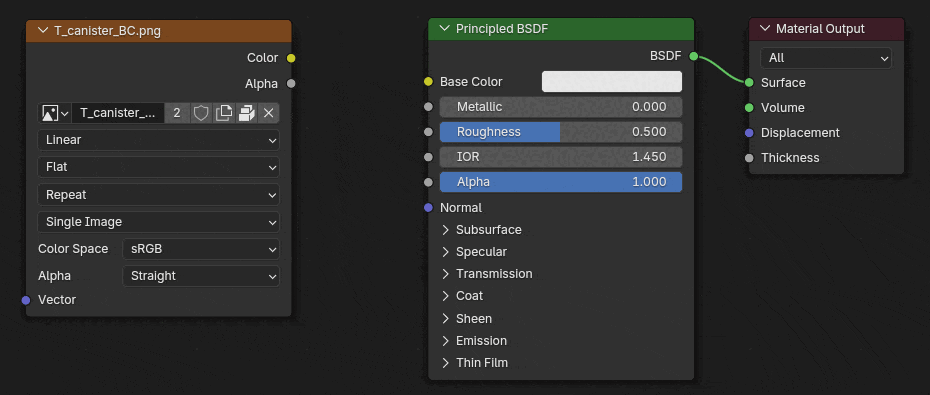The width and height of the screenshot is (930, 395).
Task: Toggle fake user shield icon
Action: pos(201,113)
